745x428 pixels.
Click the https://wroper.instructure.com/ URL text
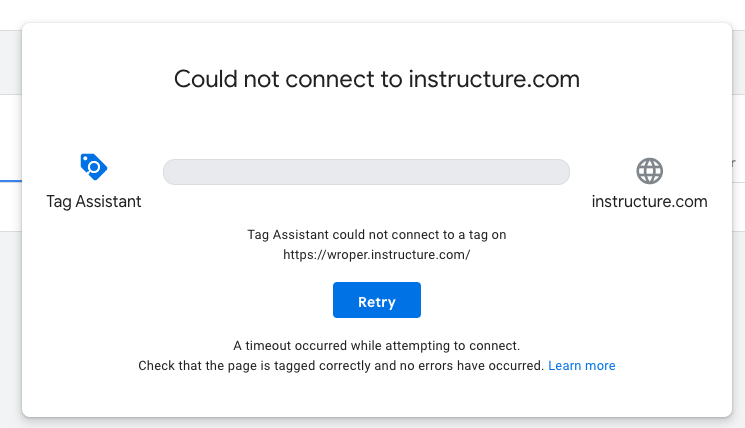tap(376, 254)
